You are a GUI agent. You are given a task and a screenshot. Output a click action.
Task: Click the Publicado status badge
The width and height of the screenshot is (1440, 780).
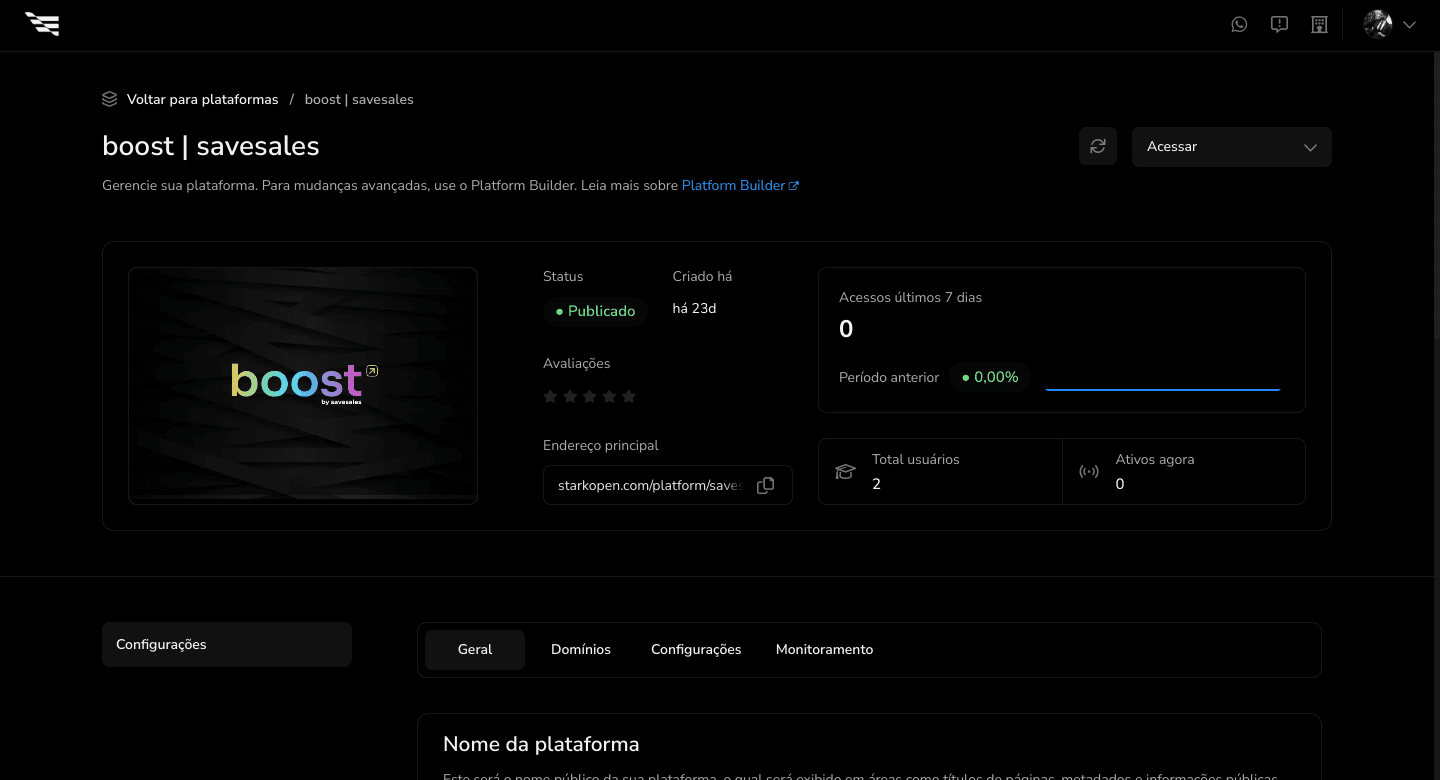(596, 311)
